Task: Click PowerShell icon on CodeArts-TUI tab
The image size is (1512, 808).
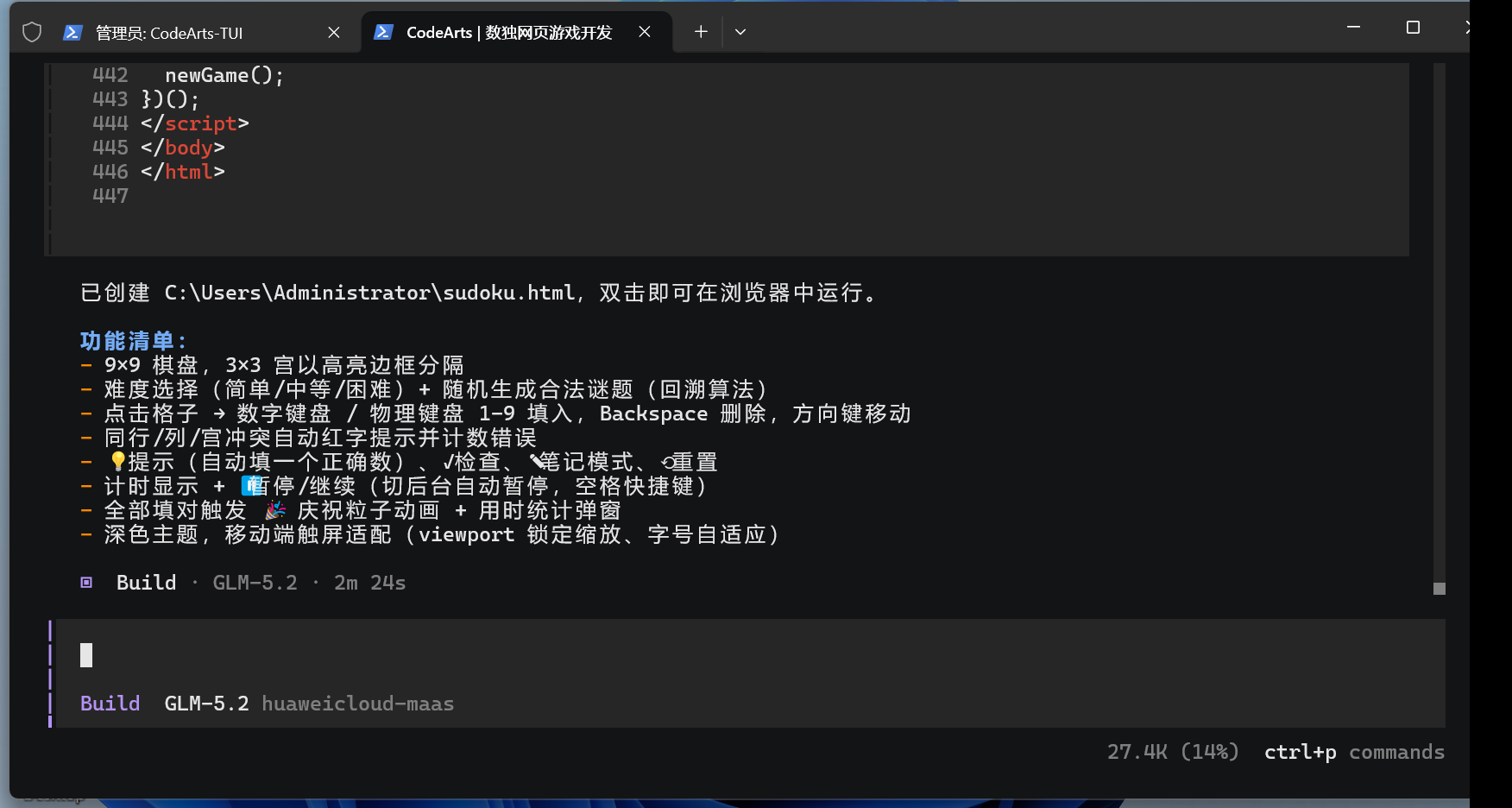Action: coord(72,33)
